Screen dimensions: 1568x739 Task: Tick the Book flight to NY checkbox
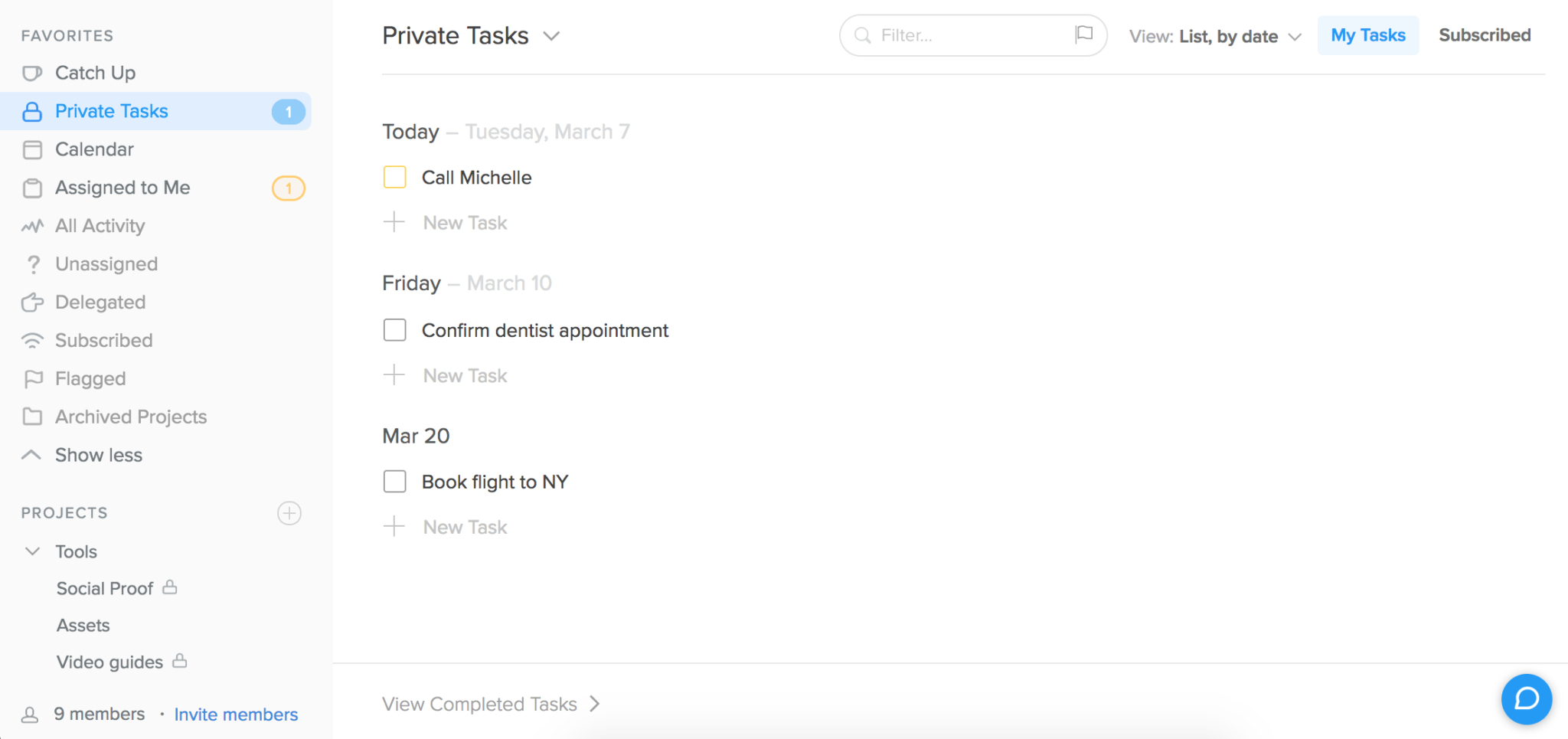pos(395,482)
